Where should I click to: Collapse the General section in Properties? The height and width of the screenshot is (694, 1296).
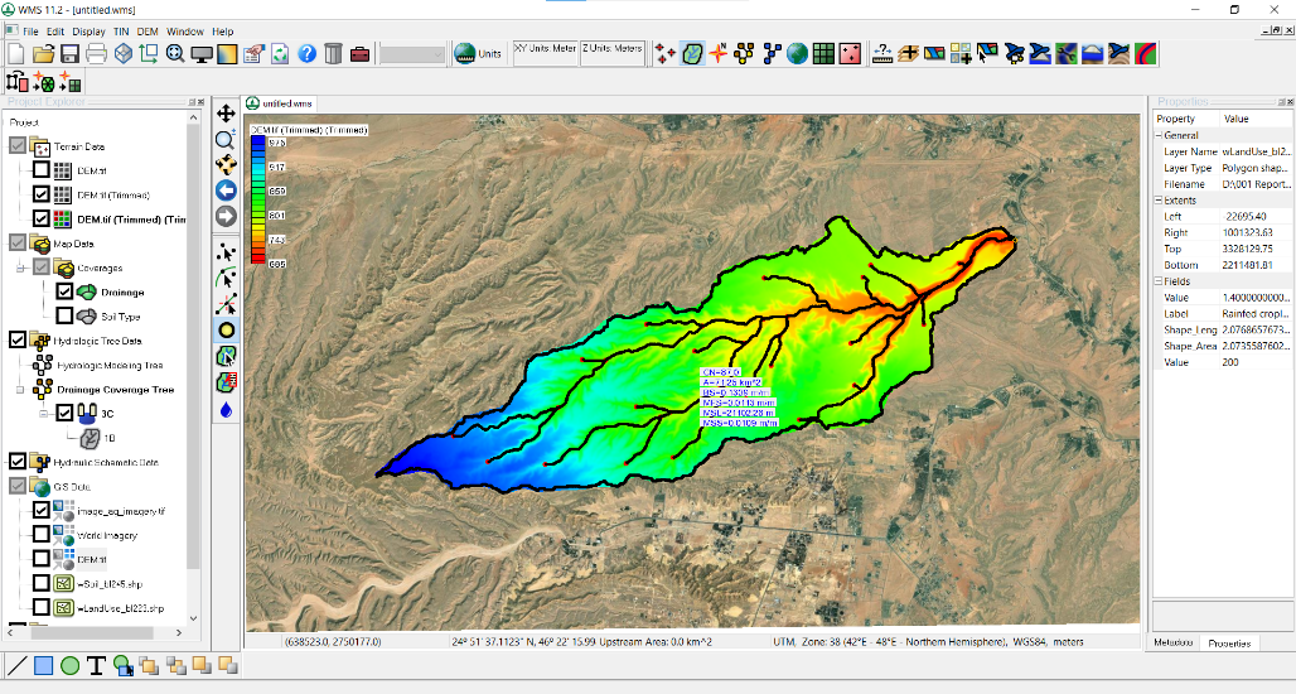(1159, 135)
